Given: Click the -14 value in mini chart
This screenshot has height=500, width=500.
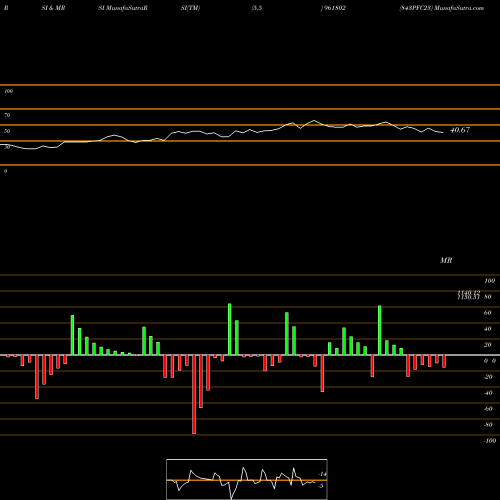Looking at the screenshot, I should coord(322,474).
